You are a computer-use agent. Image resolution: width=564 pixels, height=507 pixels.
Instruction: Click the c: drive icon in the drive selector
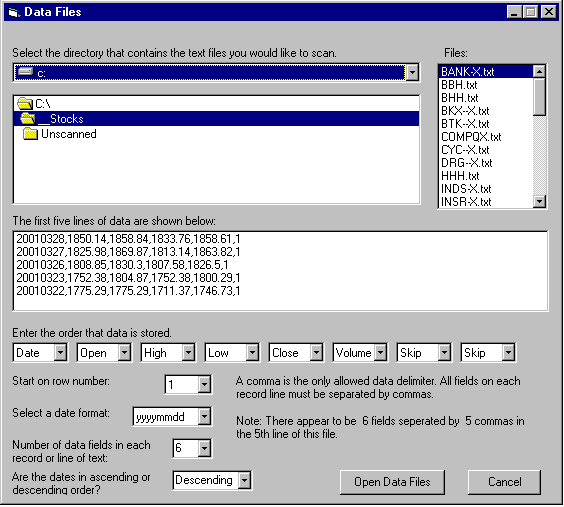[x=26, y=72]
